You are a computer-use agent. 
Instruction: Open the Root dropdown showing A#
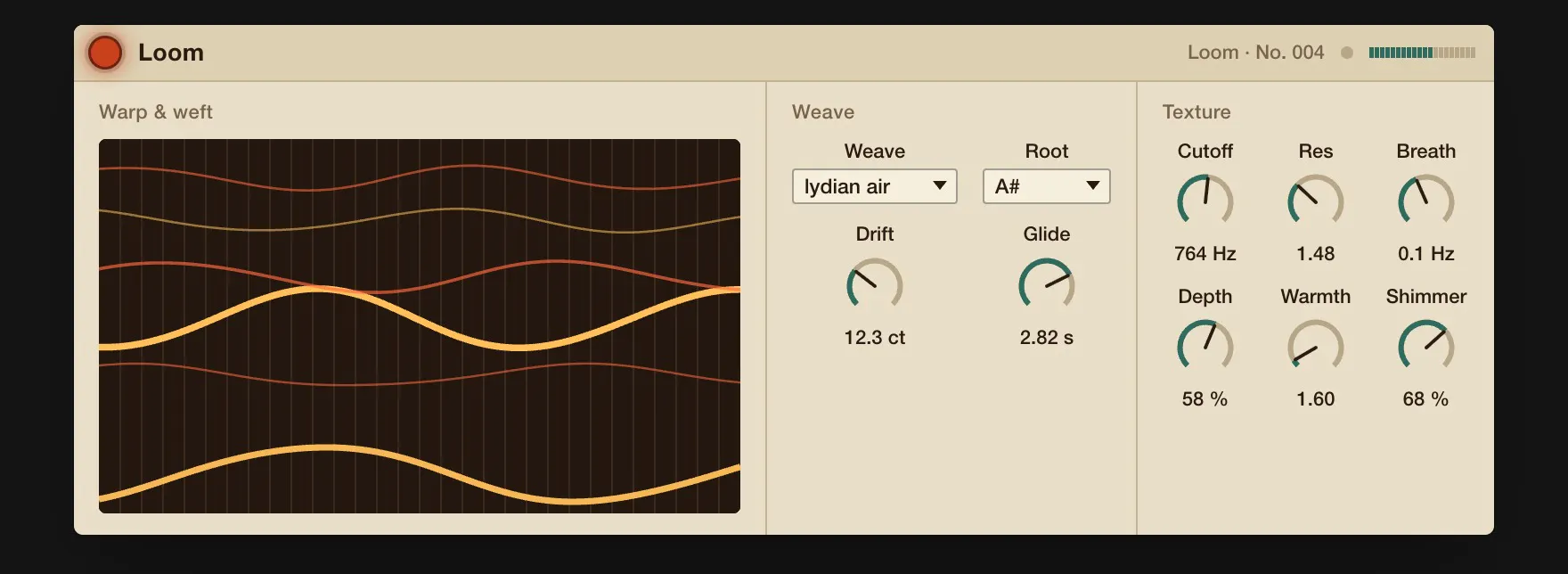click(x=1046, y=186)
